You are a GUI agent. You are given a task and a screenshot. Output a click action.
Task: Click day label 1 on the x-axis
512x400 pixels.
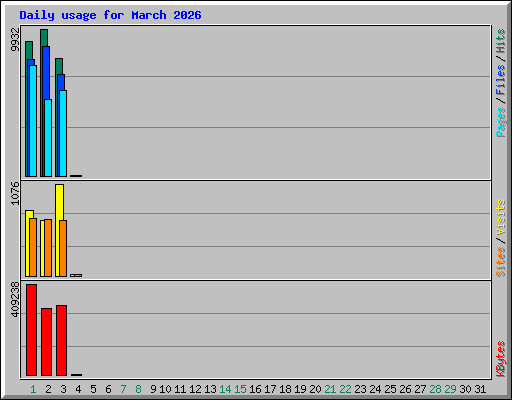click(x=33, y=389)
